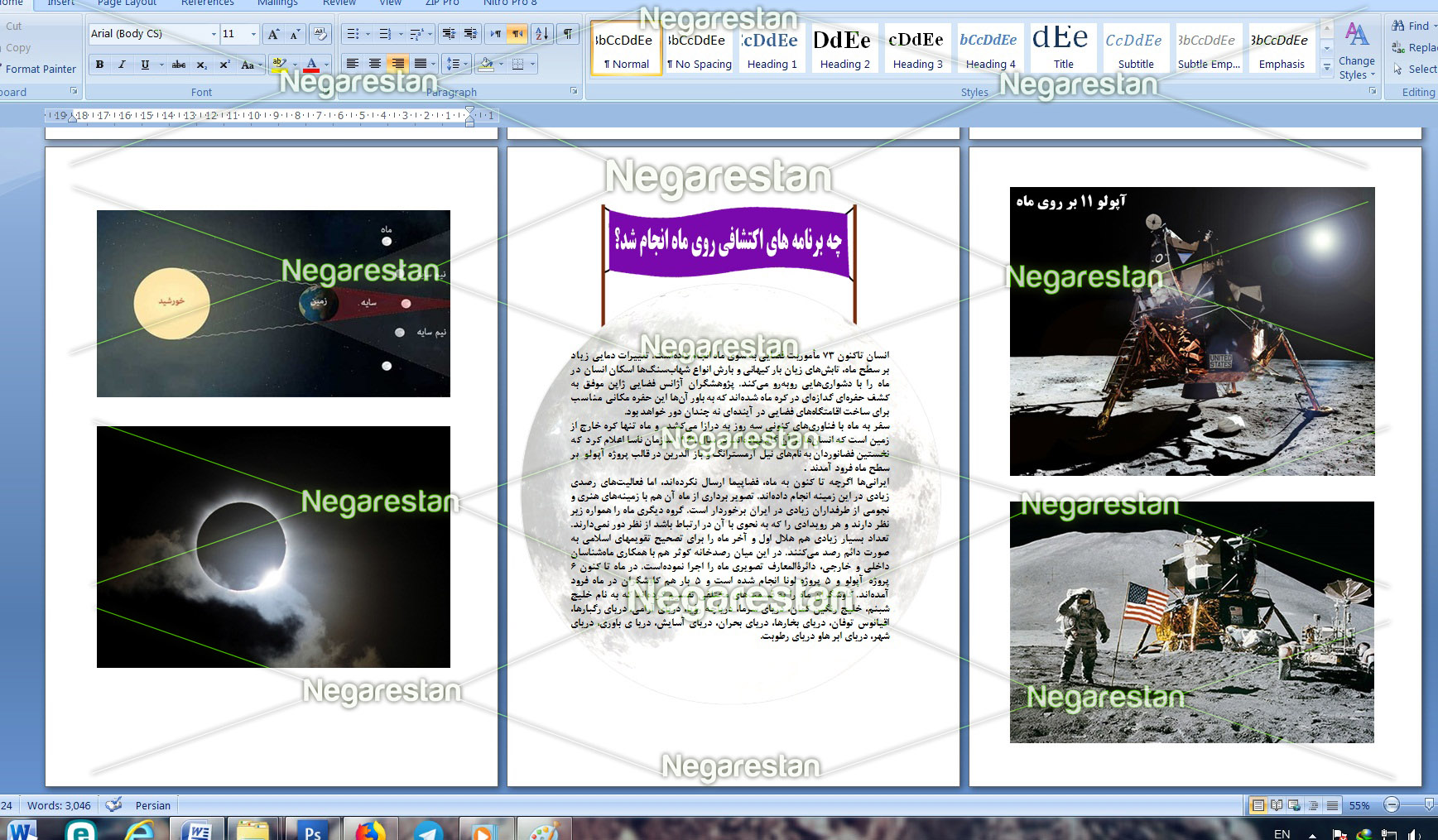Click the Numbering list icon
The image size is (1438, 840).
[385, 34]
